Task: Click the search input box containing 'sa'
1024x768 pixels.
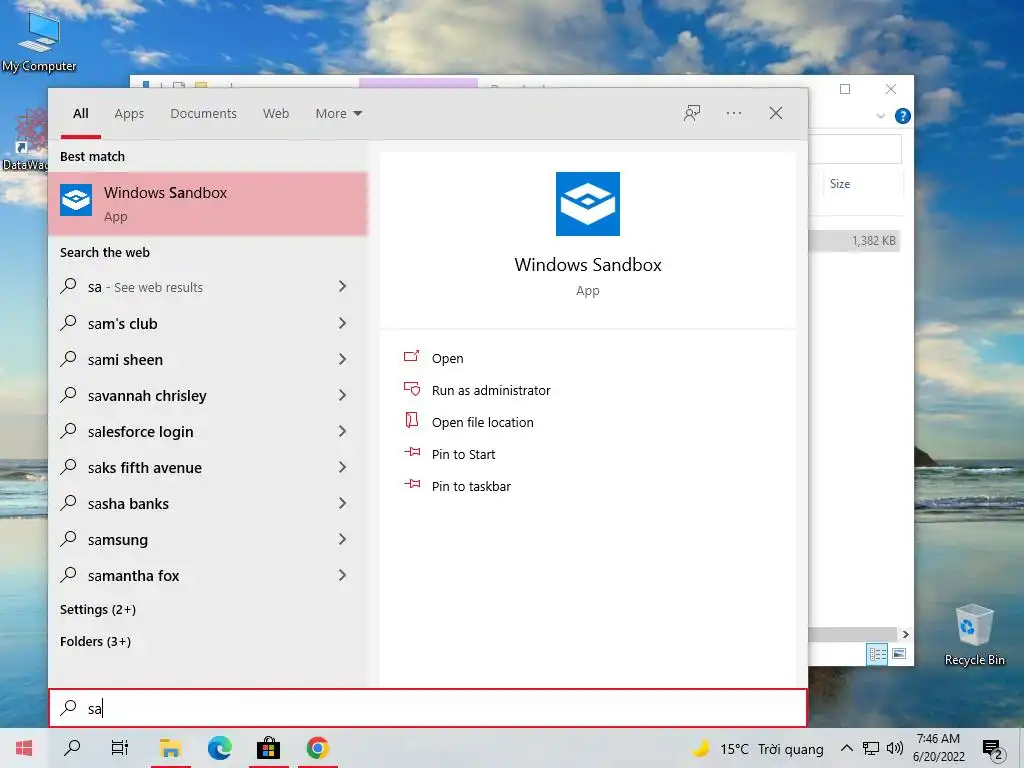Action: pos(428,708)
